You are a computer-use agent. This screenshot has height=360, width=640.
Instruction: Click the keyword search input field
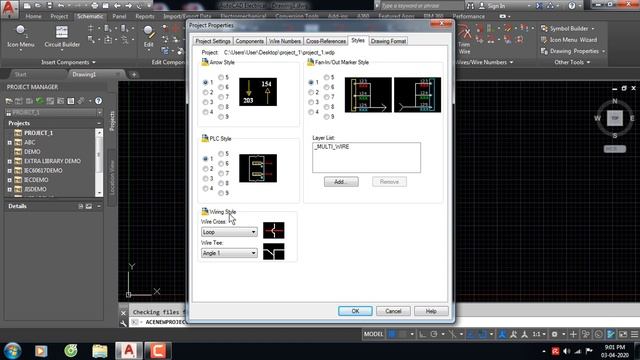pyautogui.click(x=422, y=6)
